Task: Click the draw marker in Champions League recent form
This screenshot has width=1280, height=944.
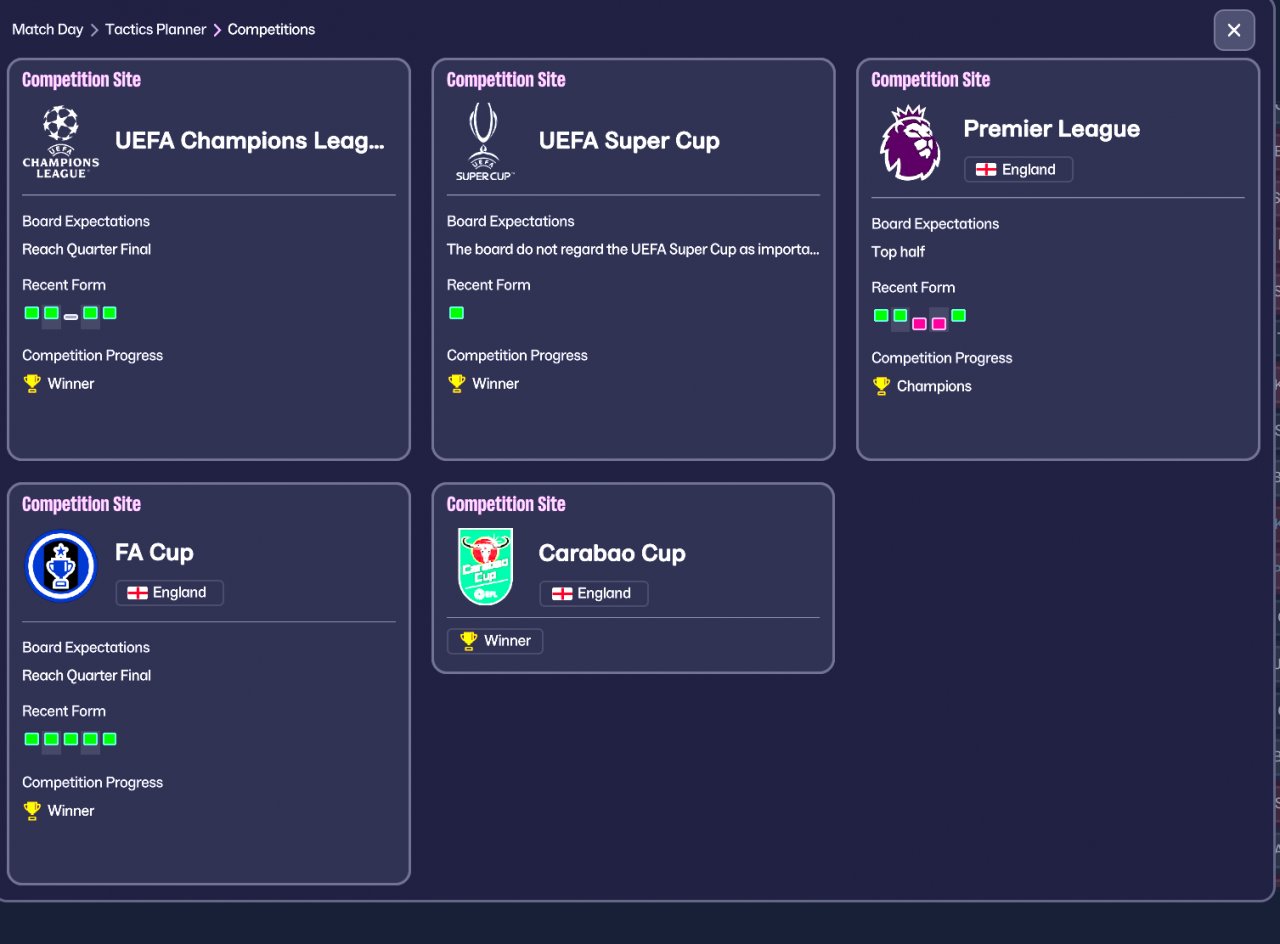Action: [x=71, y=316]
